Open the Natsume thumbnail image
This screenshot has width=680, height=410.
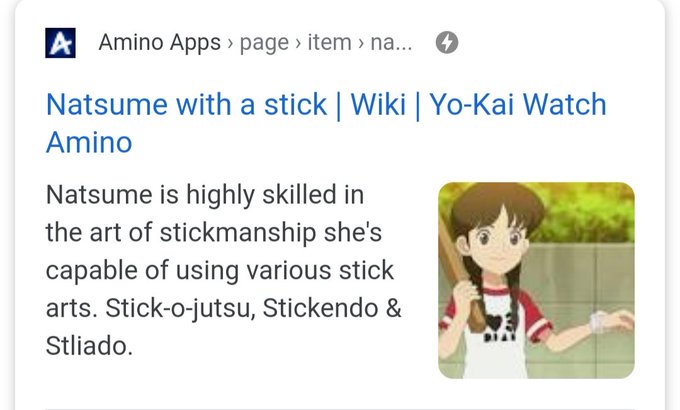coord(536,280)
